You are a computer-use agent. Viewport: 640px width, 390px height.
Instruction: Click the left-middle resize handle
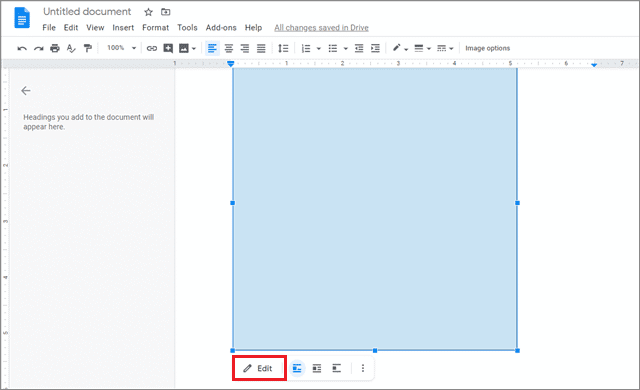click(x=233, y=203)
